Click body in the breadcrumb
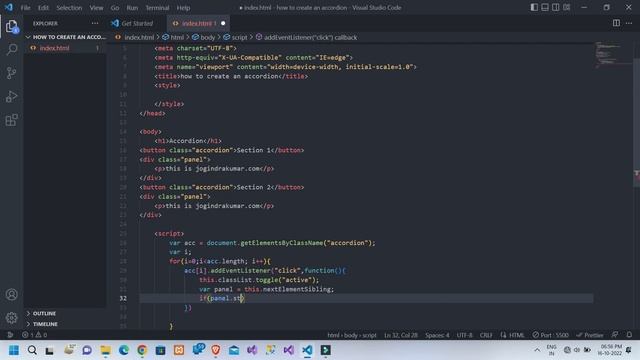The width and height of the screenshot is (640, 360). click(207, 38)
